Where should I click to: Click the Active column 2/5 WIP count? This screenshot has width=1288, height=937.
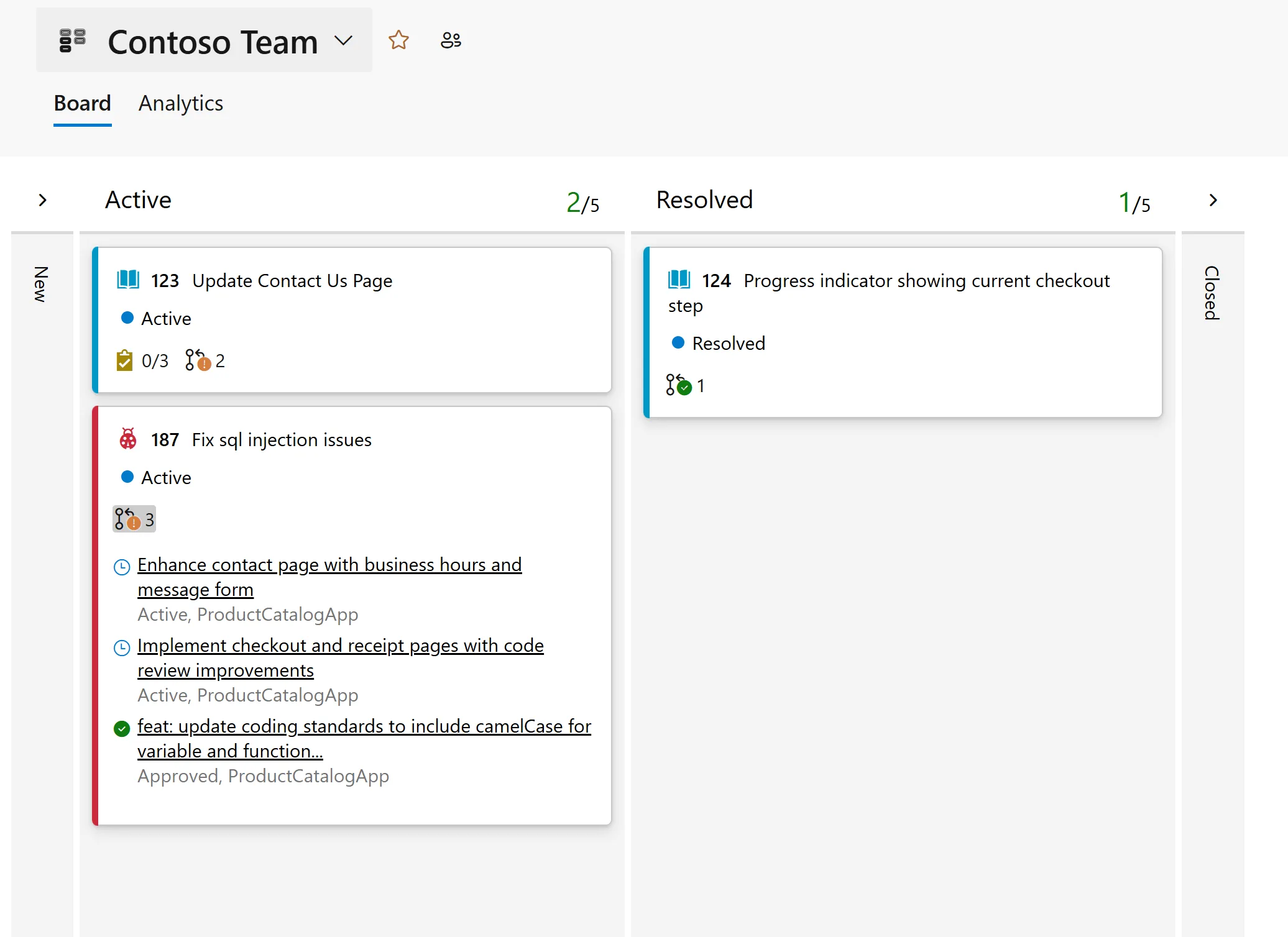582,203
